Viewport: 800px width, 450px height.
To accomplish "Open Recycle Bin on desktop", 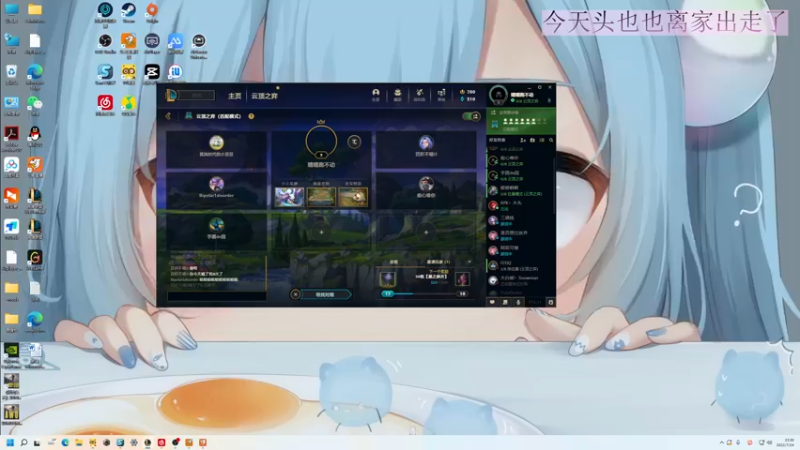I will (x=11, y=74).
